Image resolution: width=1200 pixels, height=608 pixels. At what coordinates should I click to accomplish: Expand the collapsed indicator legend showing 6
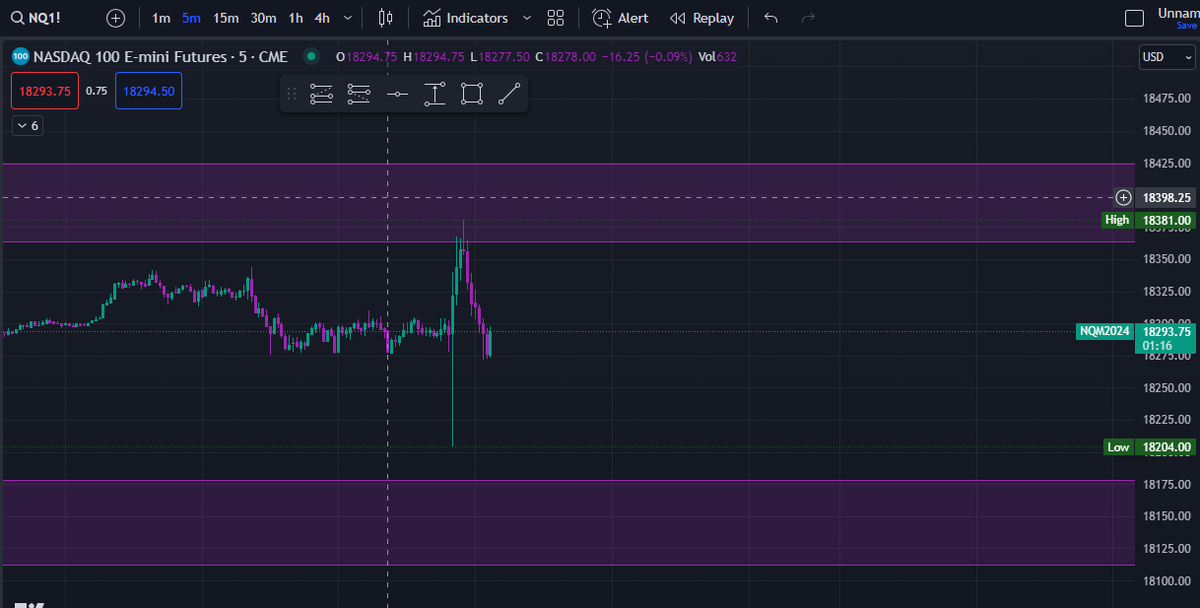click(x=27, y=126)
